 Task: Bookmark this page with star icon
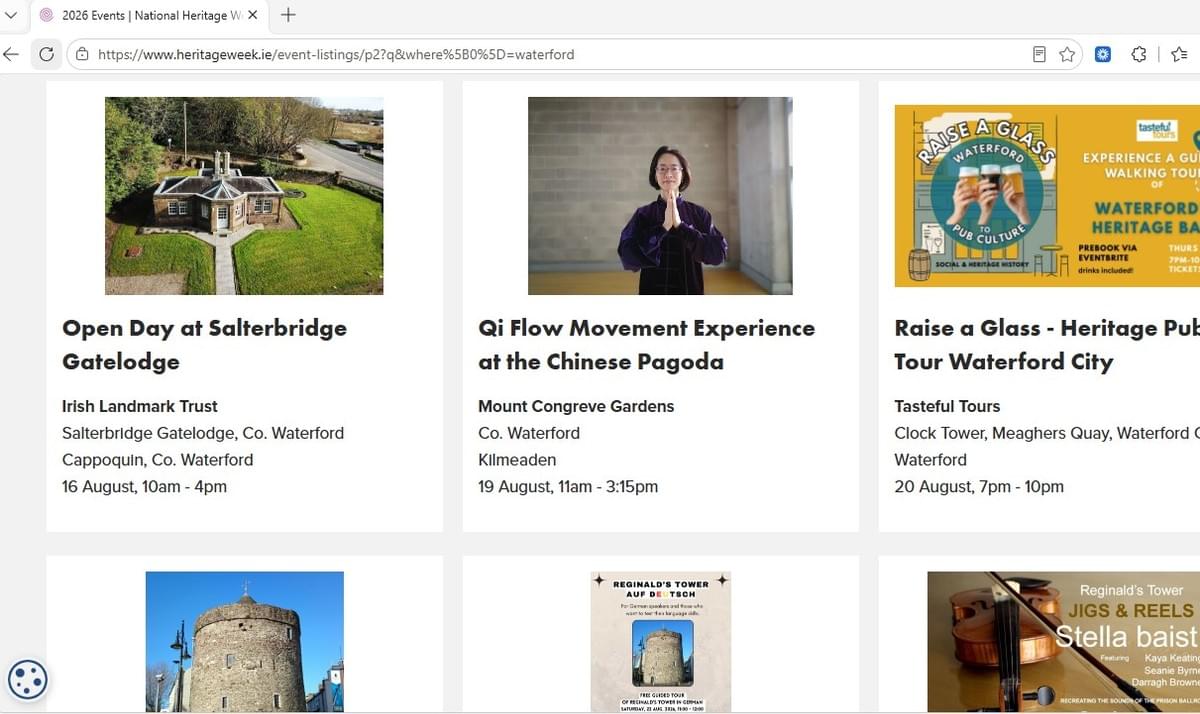click(x=1067, y=54)
